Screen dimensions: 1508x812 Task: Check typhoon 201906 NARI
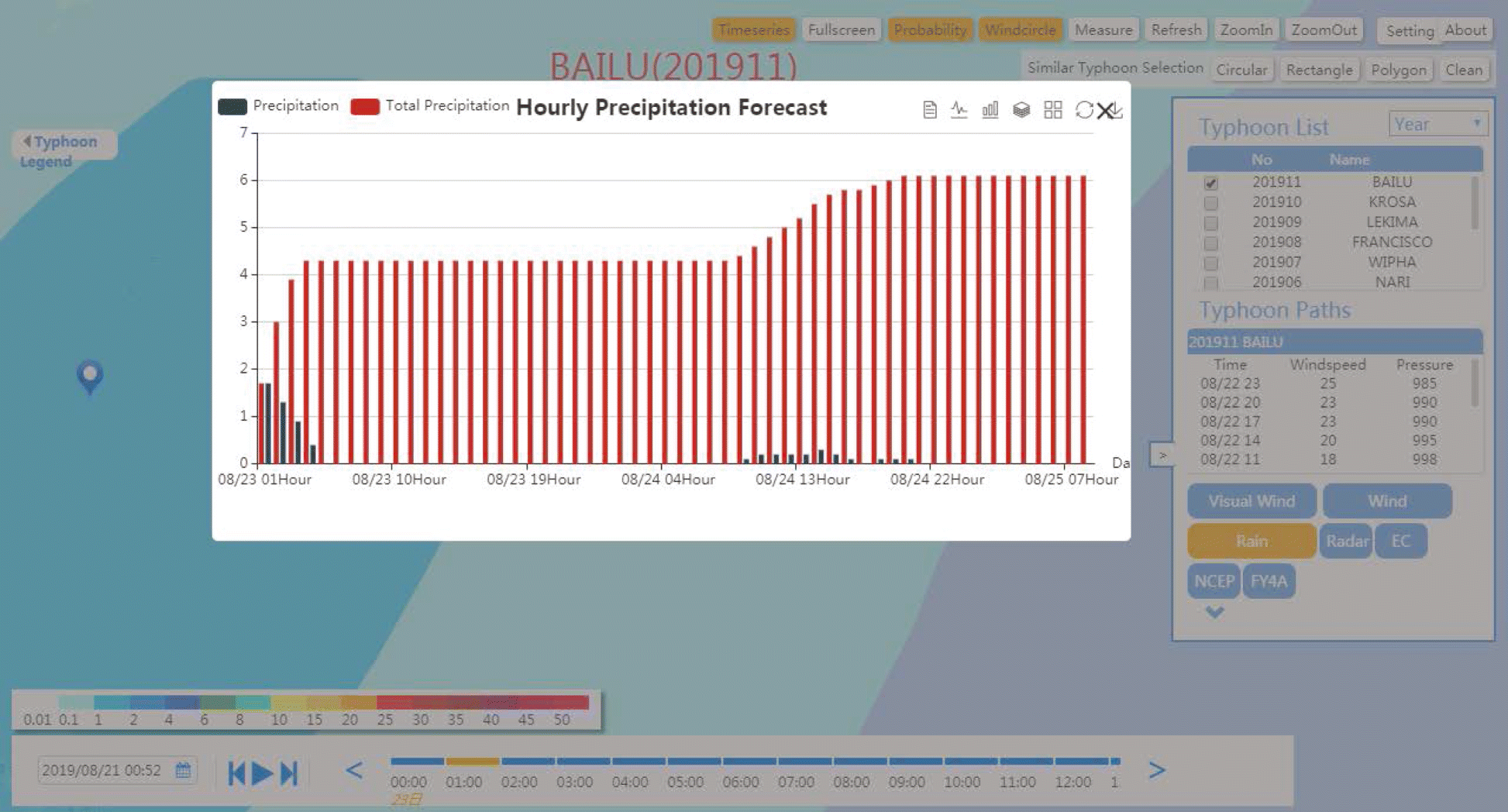point(1211,283)
